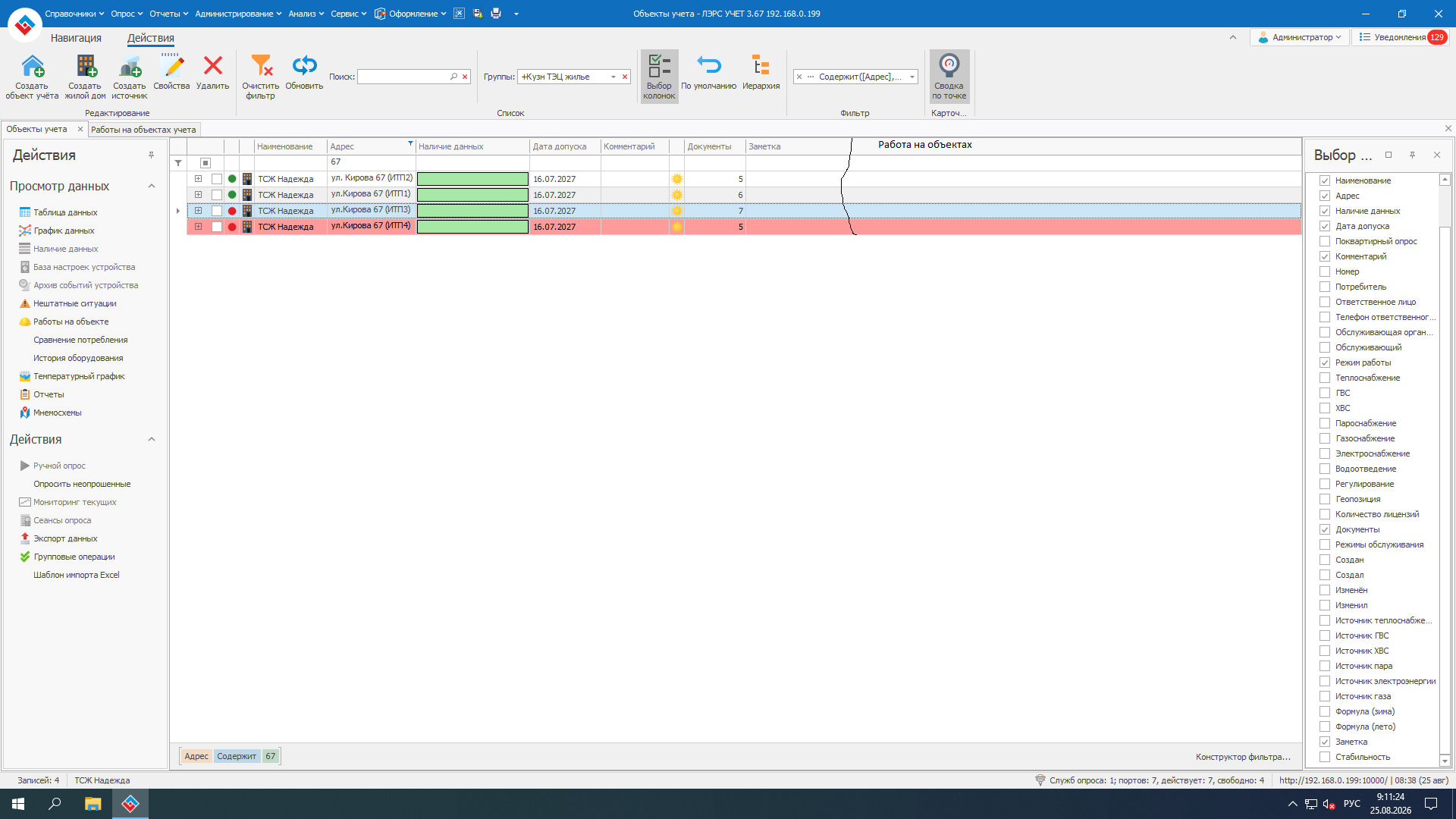1456x819 pixels.
Task: Click Создать жилой дом icon
Action: (x=86, y=66)
